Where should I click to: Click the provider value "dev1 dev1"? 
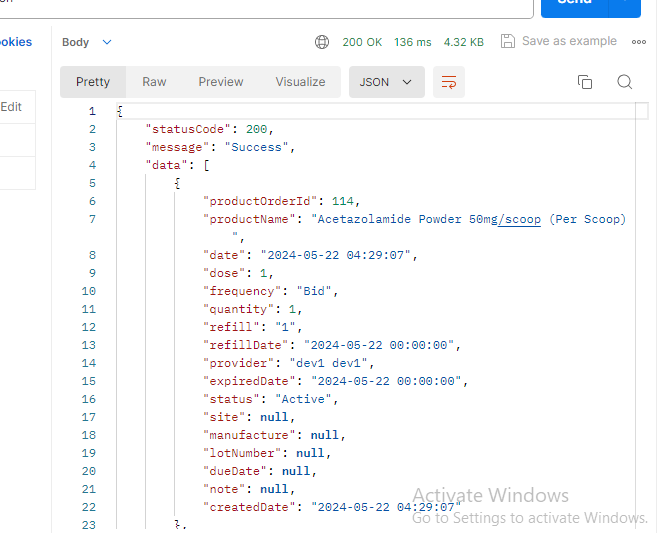329,363
